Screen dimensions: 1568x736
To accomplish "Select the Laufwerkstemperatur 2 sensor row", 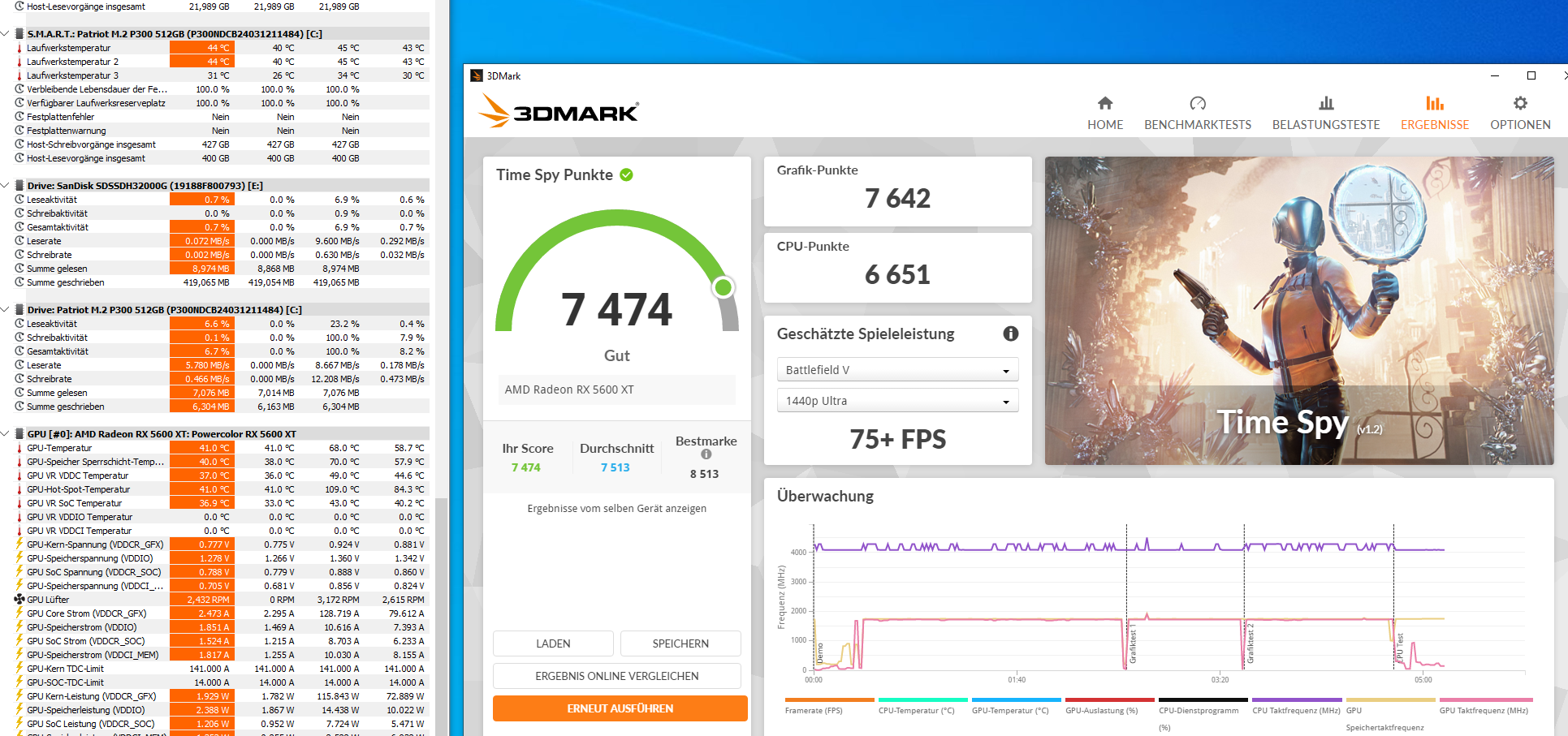I will coord(221,62).
